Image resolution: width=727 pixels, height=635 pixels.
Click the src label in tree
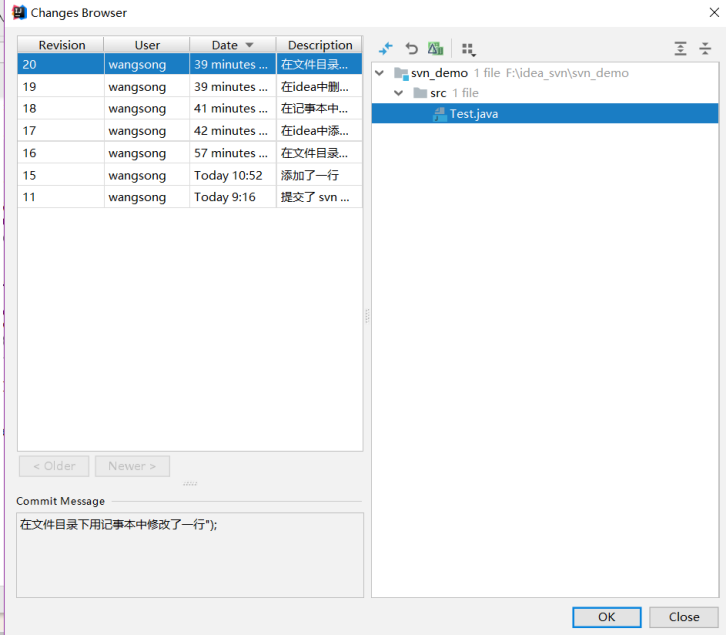[x=438, y=93]
